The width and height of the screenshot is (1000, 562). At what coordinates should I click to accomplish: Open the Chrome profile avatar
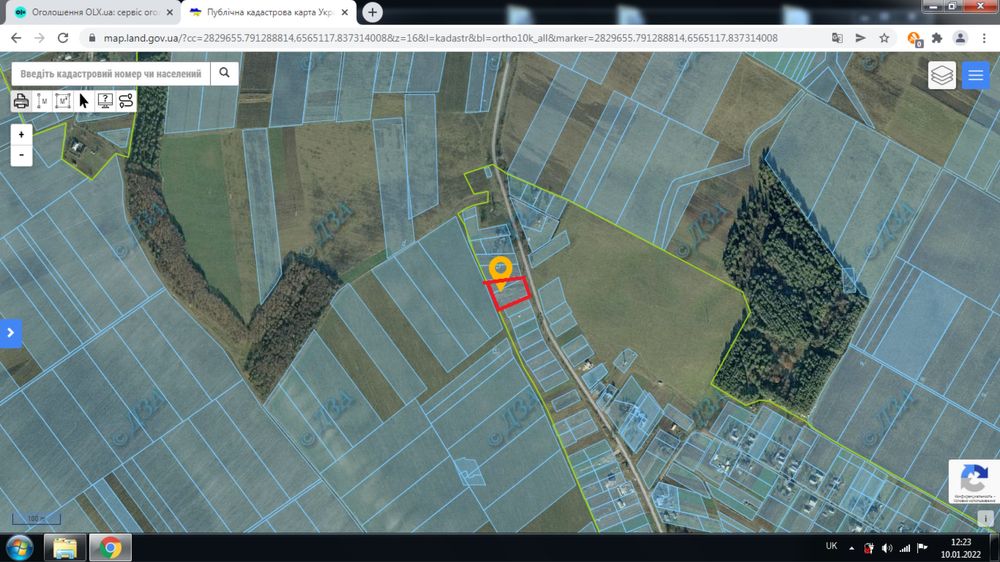point(960,38)
